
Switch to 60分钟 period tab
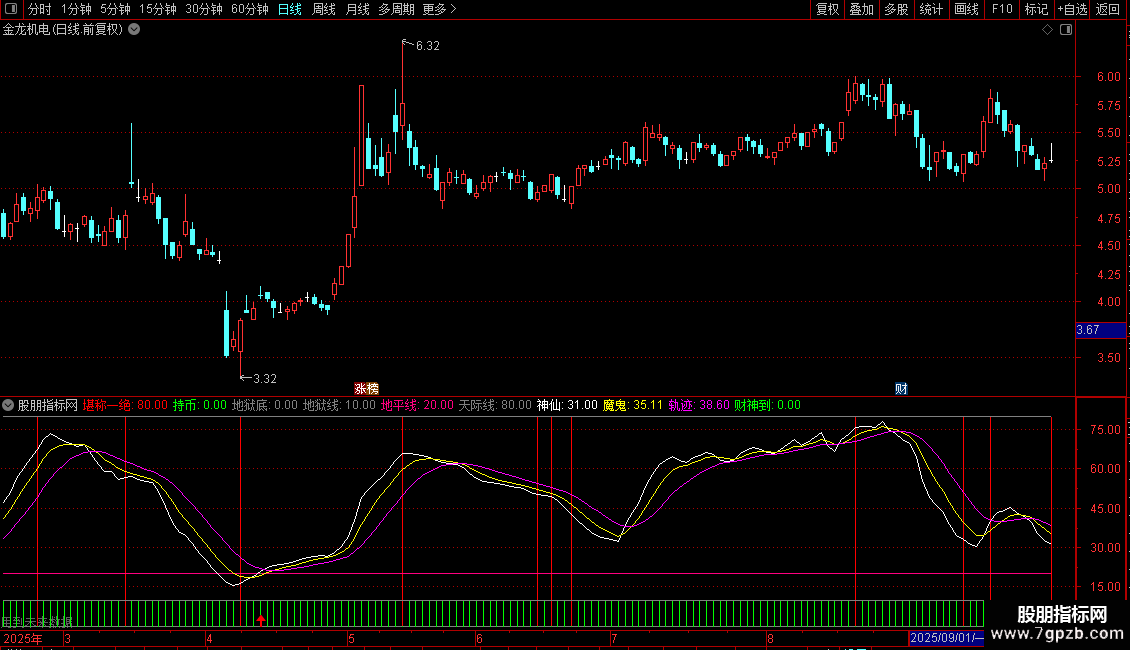pyautogui.click(x=249, y=10)
